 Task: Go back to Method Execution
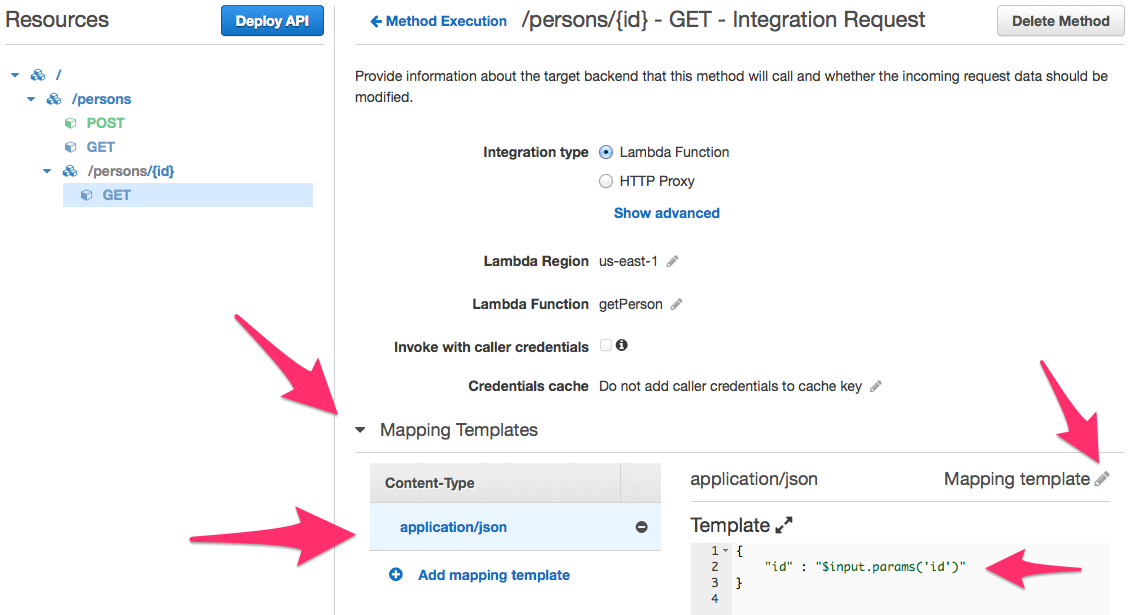point(438,21)
